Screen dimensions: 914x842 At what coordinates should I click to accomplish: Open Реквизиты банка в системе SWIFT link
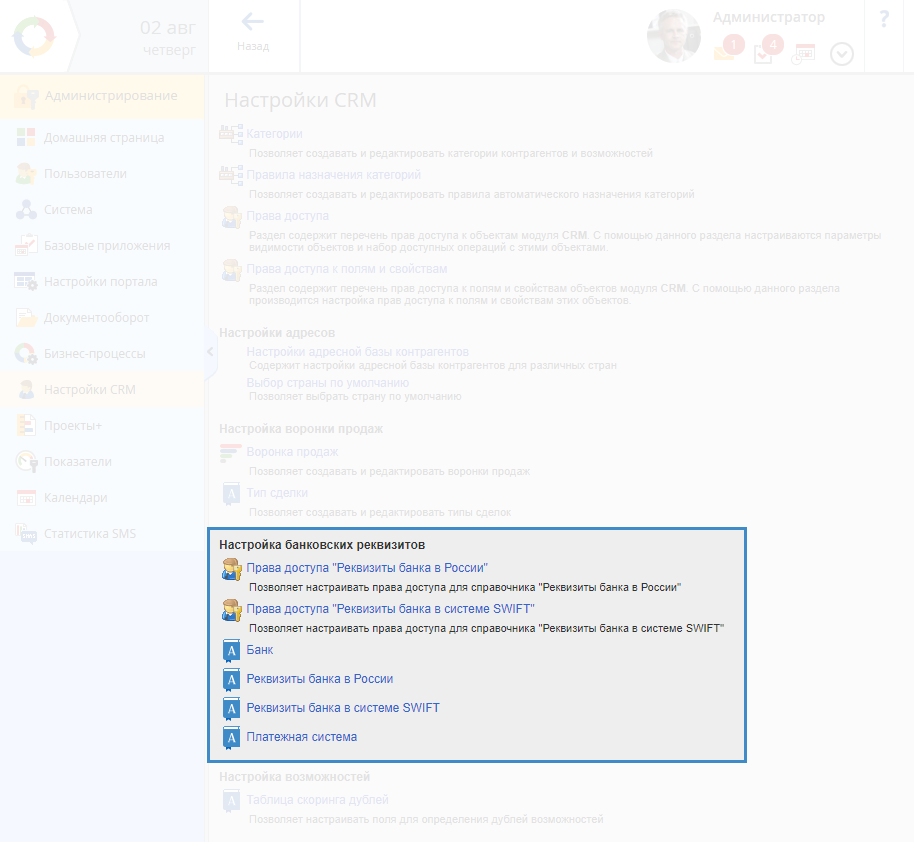point(343,708)
